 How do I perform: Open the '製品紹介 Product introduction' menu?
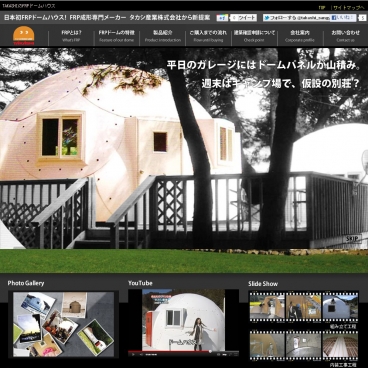[x=163, y=36]
